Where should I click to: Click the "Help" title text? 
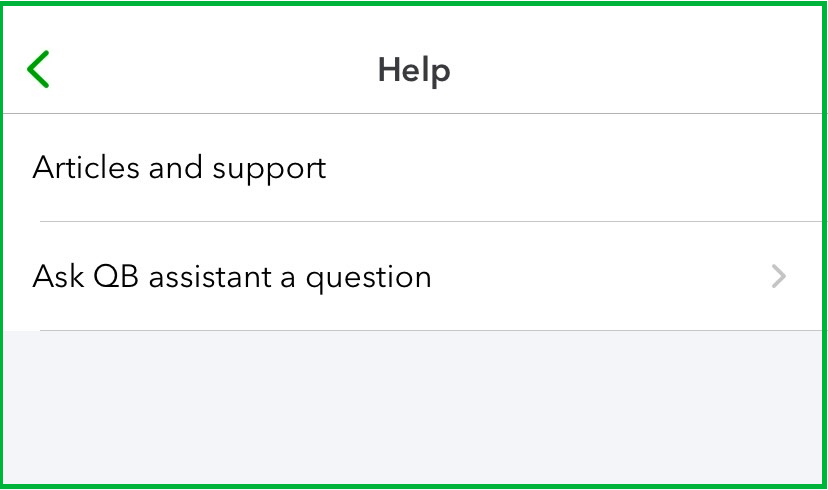[414, 70]
